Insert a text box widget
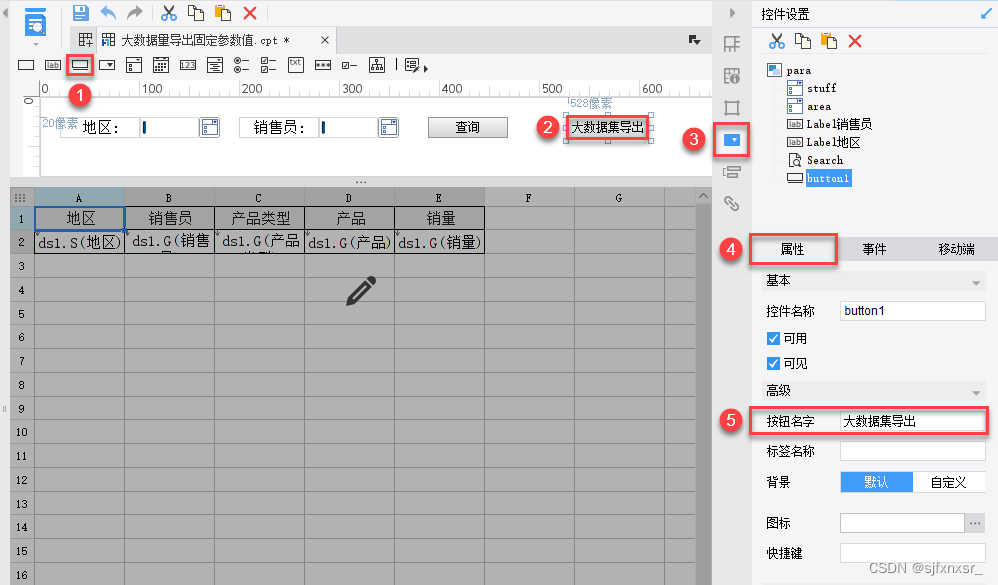 pos(26,65)
